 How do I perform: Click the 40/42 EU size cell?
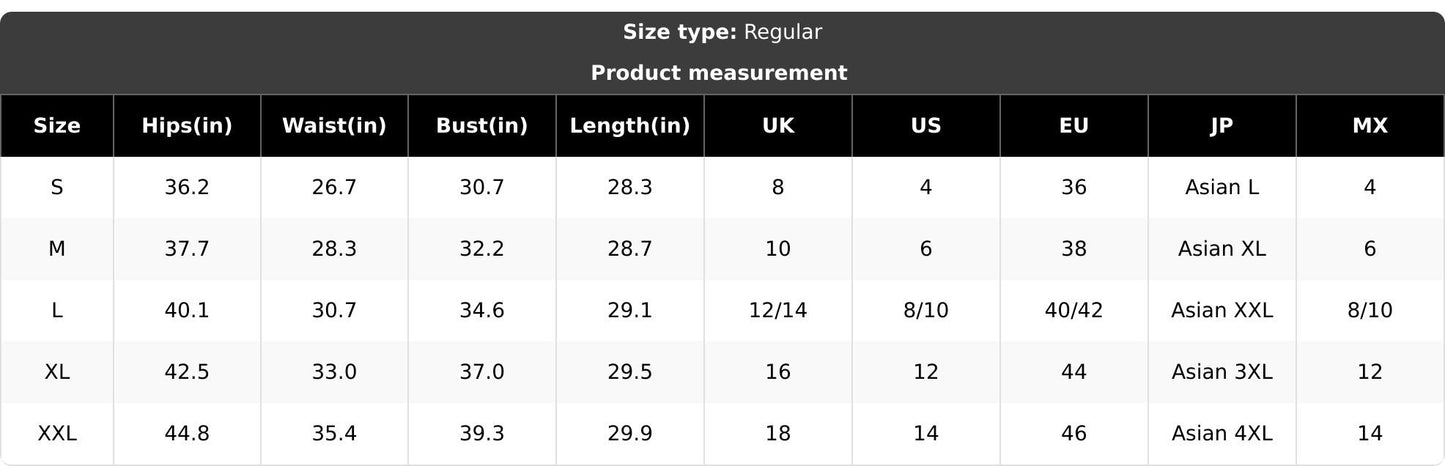click(1074, 310)
